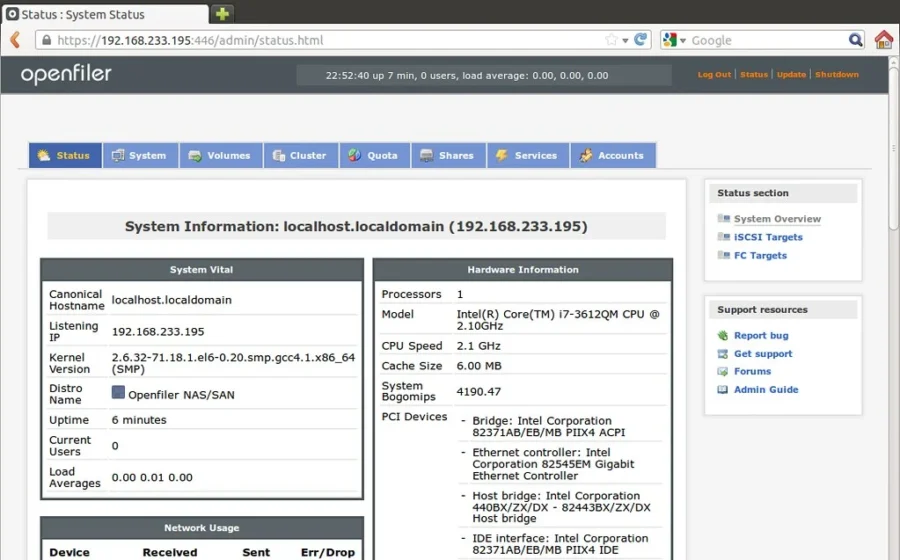
Task: Switch to the Volumes tab
Action: [221, 155]
